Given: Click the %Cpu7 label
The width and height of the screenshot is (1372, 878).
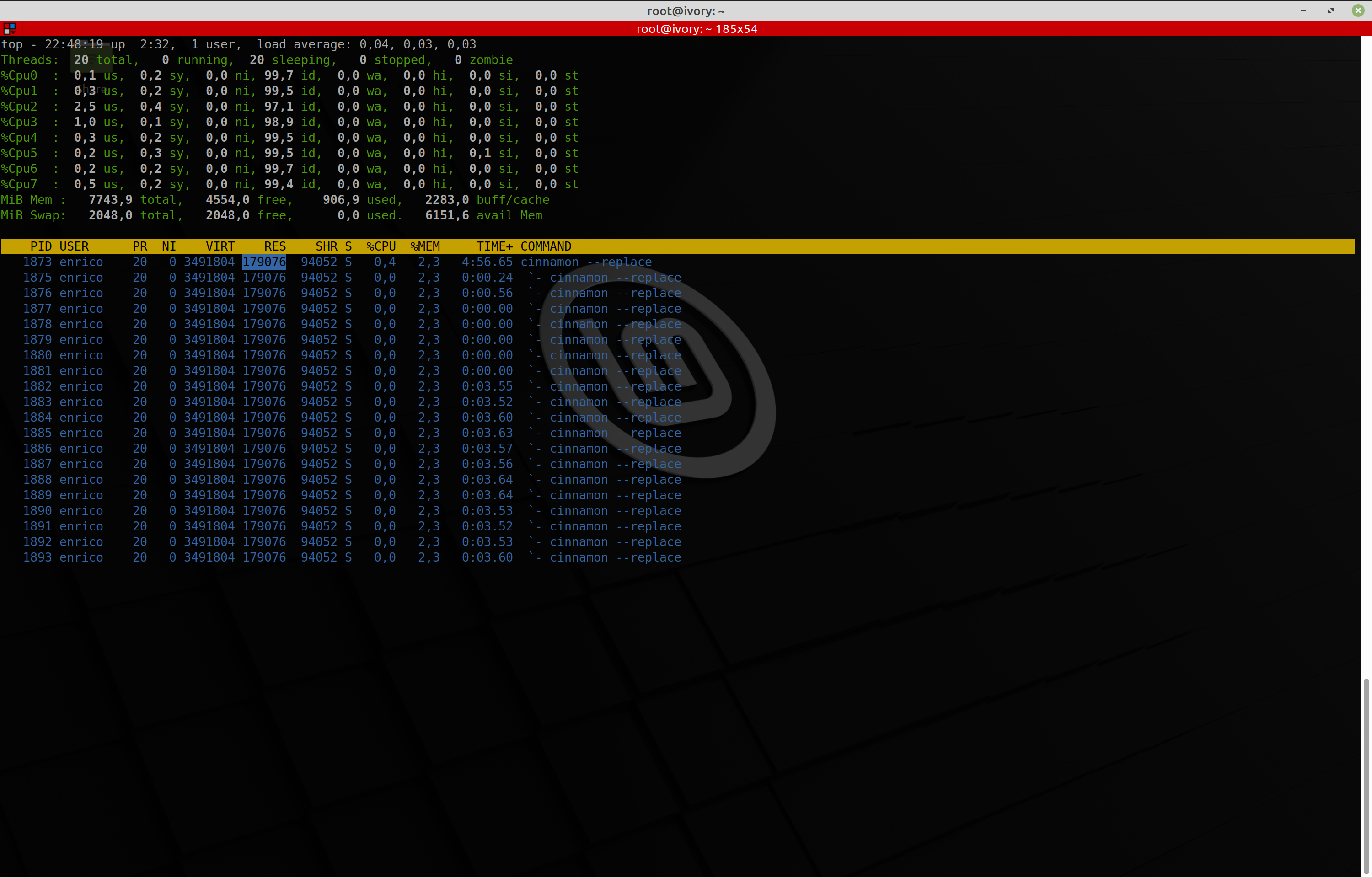Looking at the screenshot, I should coord(19,184).
